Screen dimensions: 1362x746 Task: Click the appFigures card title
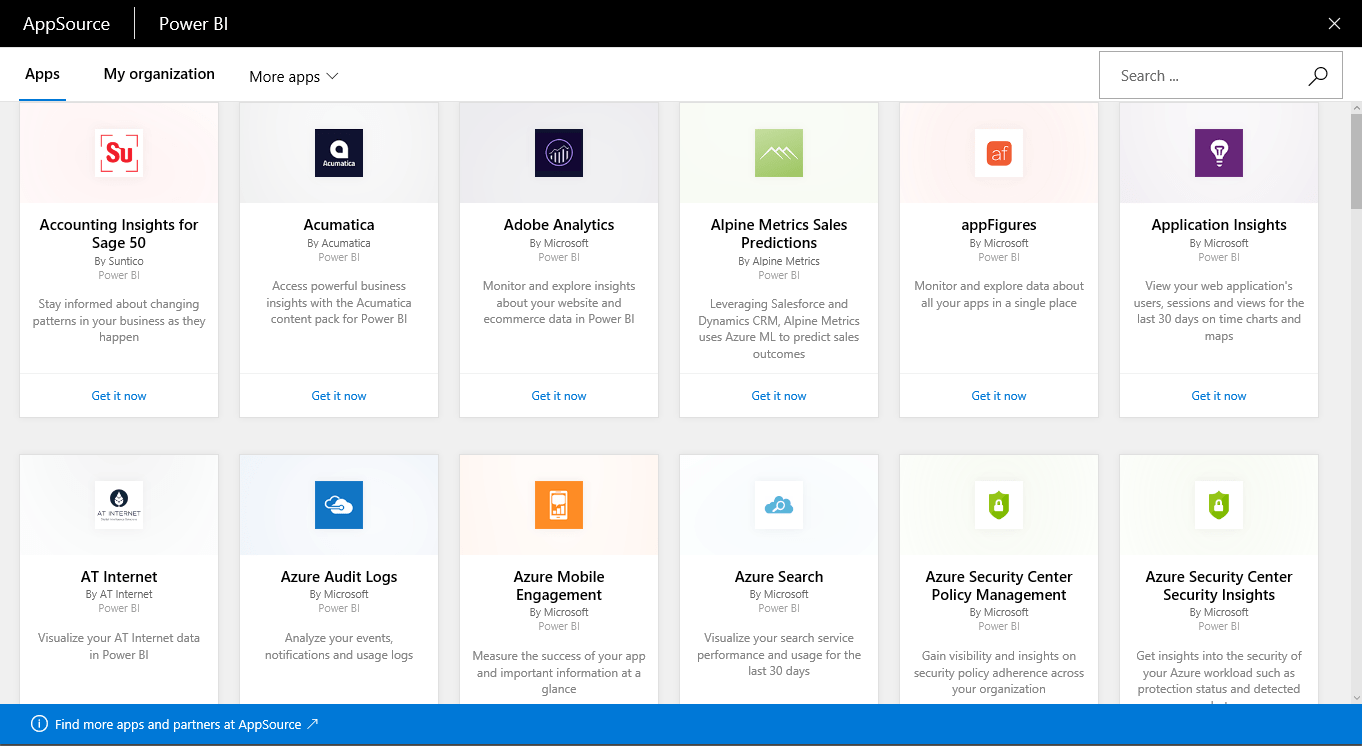999,225
